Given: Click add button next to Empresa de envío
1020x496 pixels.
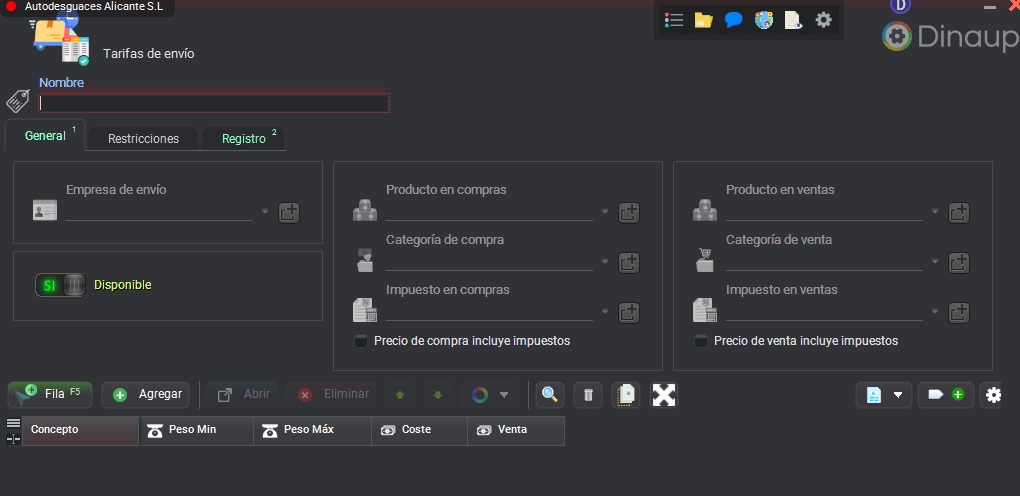Looking at the screenshot, I should point(289,212).
